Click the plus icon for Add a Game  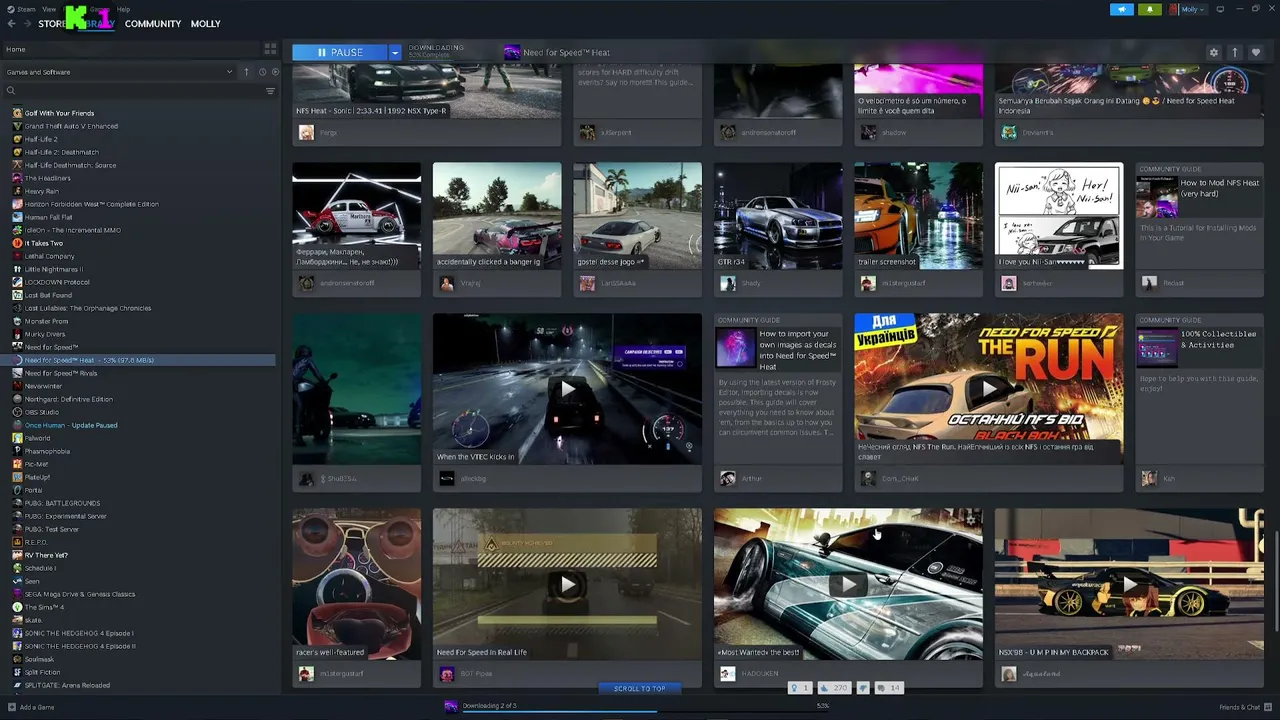click(x=12, y=707)
